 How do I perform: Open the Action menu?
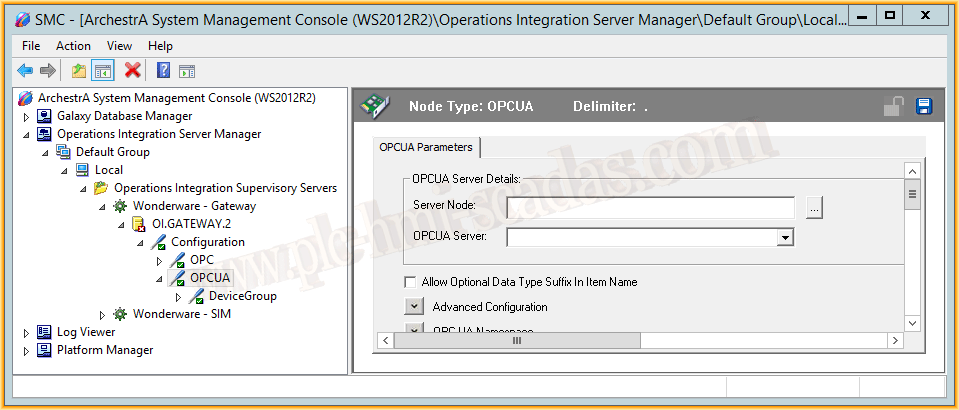73,46
